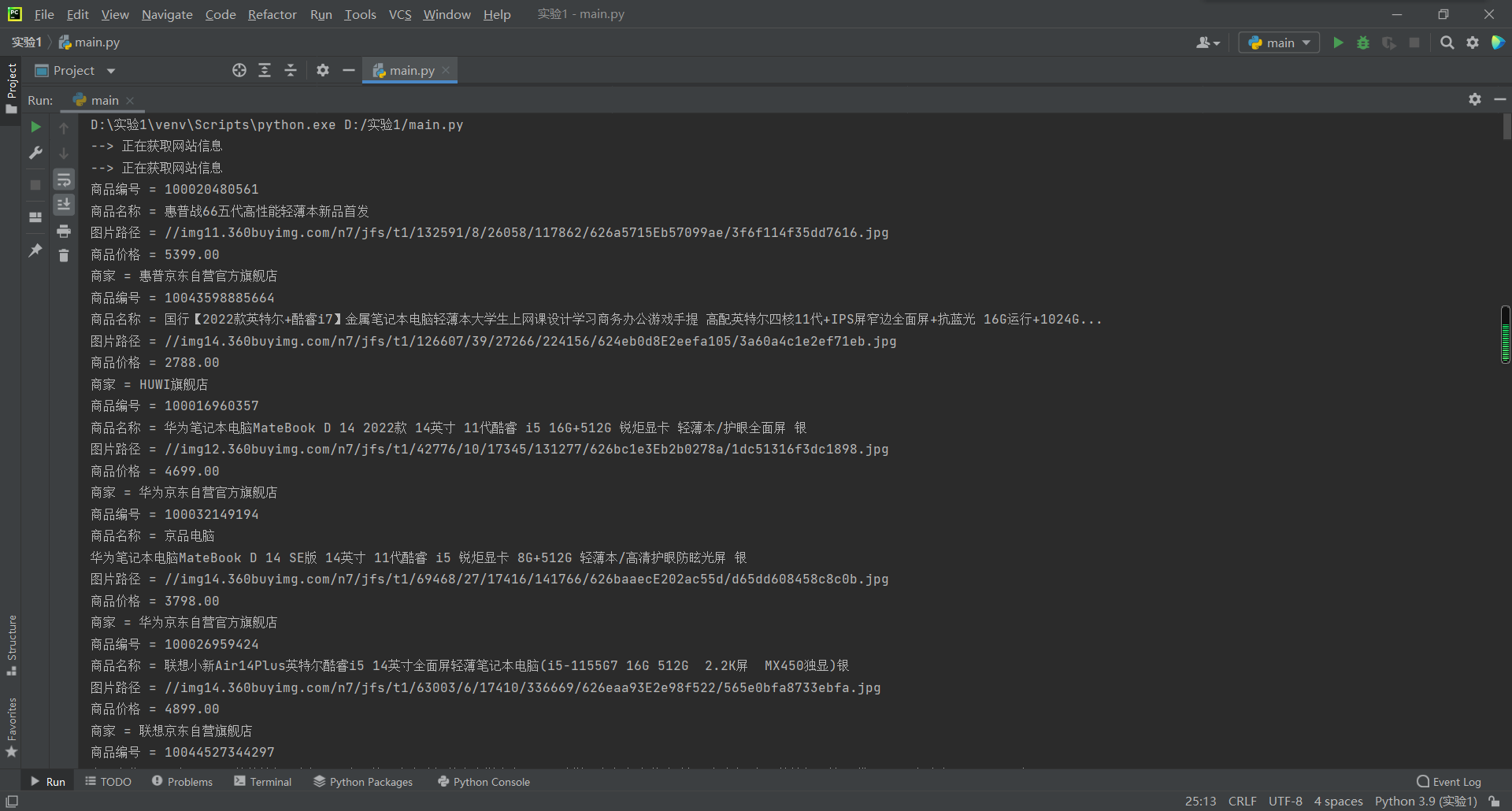This screenshot has width=1512, height=811.
Task: Open the Refactor menu
Action: coord(272,14)
